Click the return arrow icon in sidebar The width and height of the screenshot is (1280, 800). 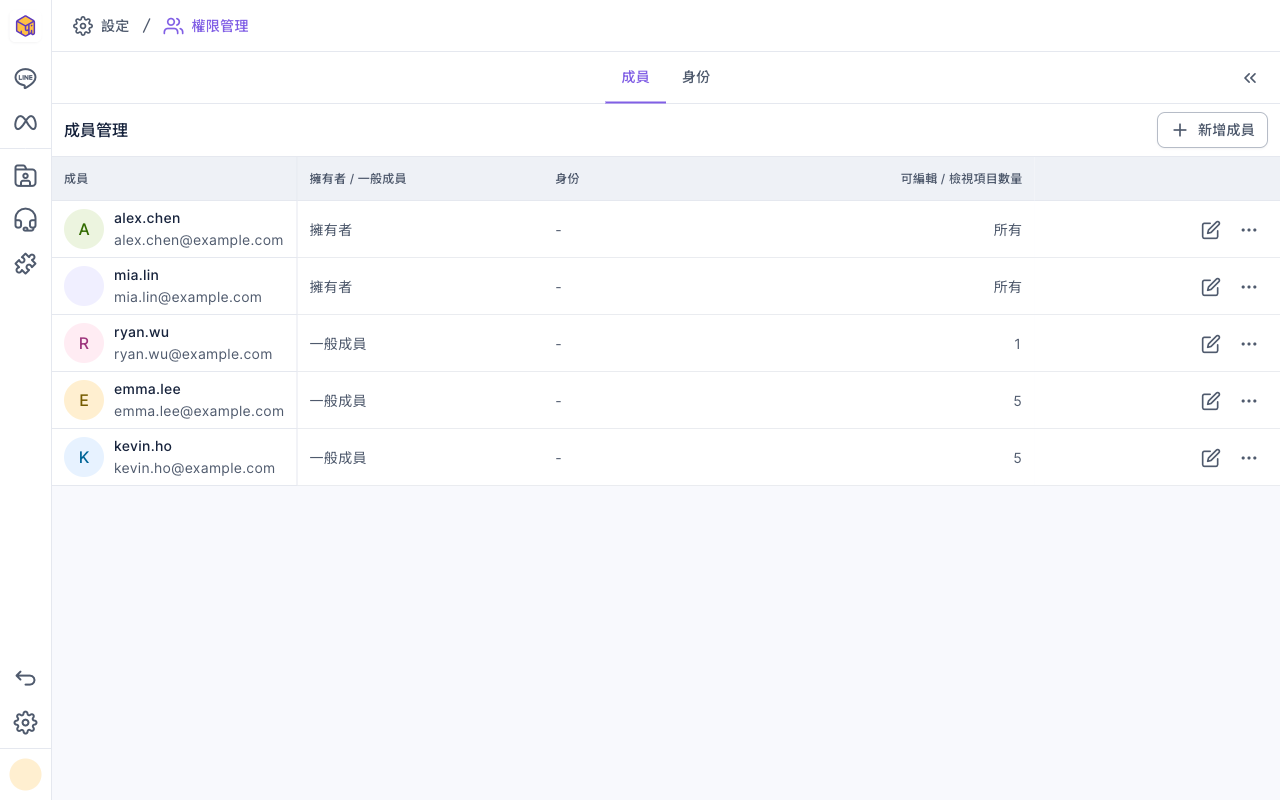[x=25, y=678]
